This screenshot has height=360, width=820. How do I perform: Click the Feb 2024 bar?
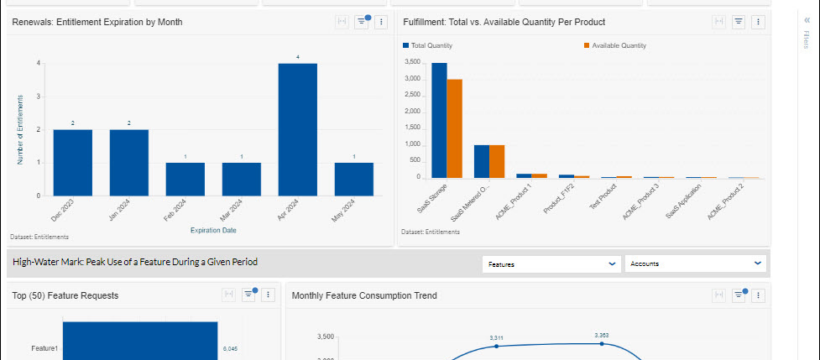[x=185, y=179]
